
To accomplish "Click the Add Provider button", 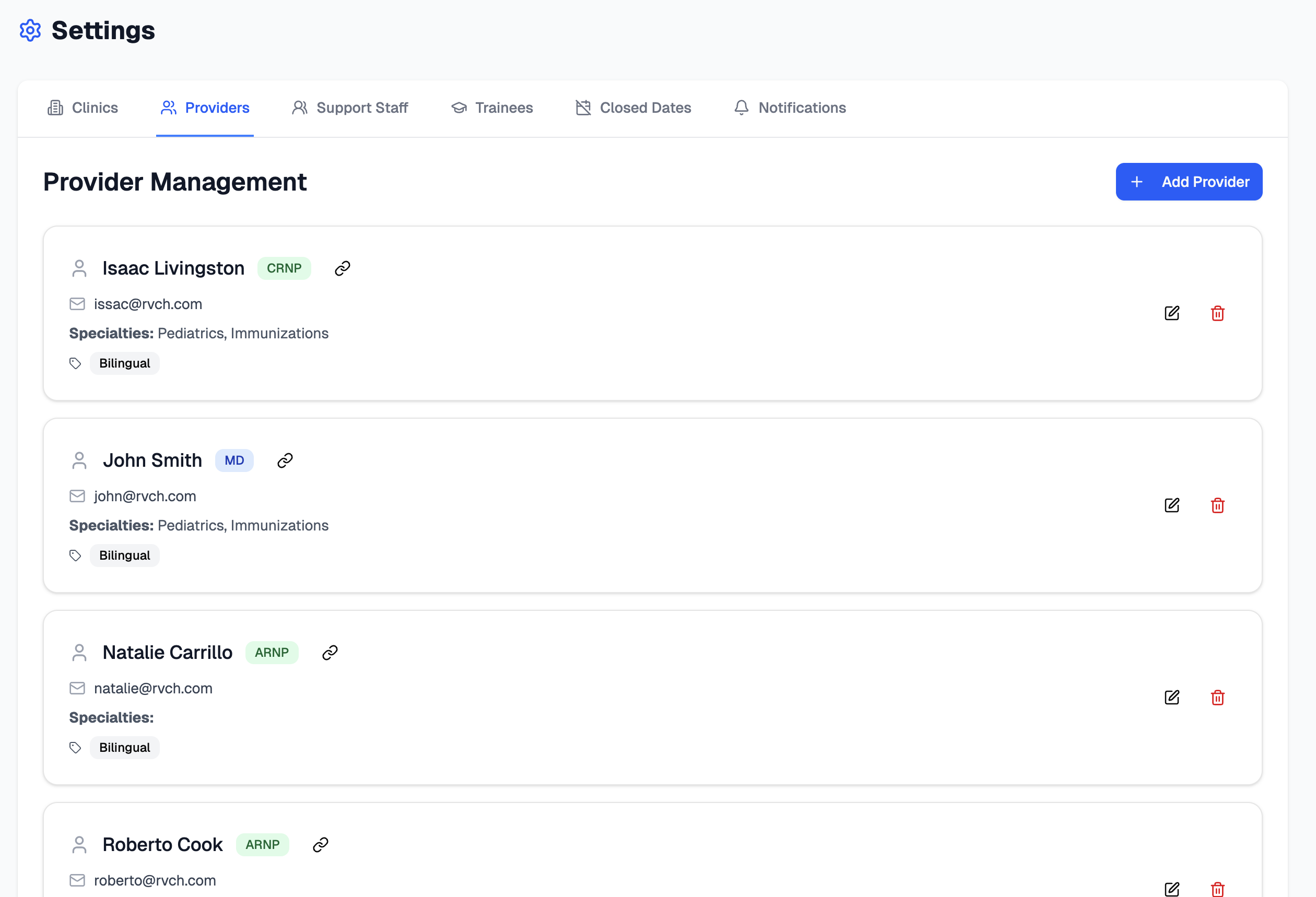I will click(x=1189, y=182).
